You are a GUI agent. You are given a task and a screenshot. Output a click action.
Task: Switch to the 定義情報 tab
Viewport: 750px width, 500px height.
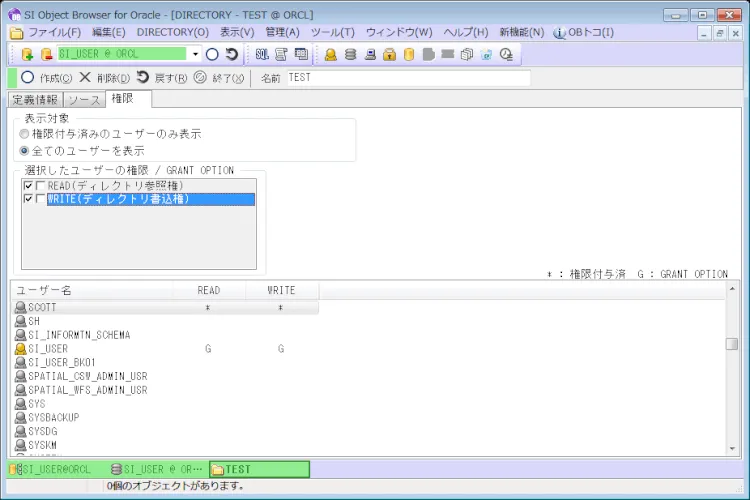click(x=35, y=99)
